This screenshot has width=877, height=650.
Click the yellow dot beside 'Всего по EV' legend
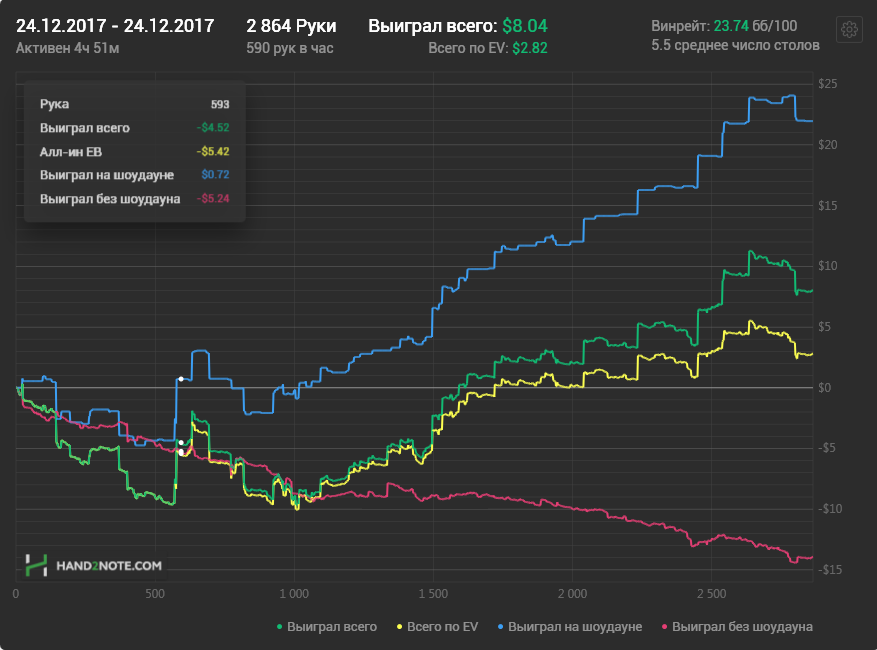[399, 627]
